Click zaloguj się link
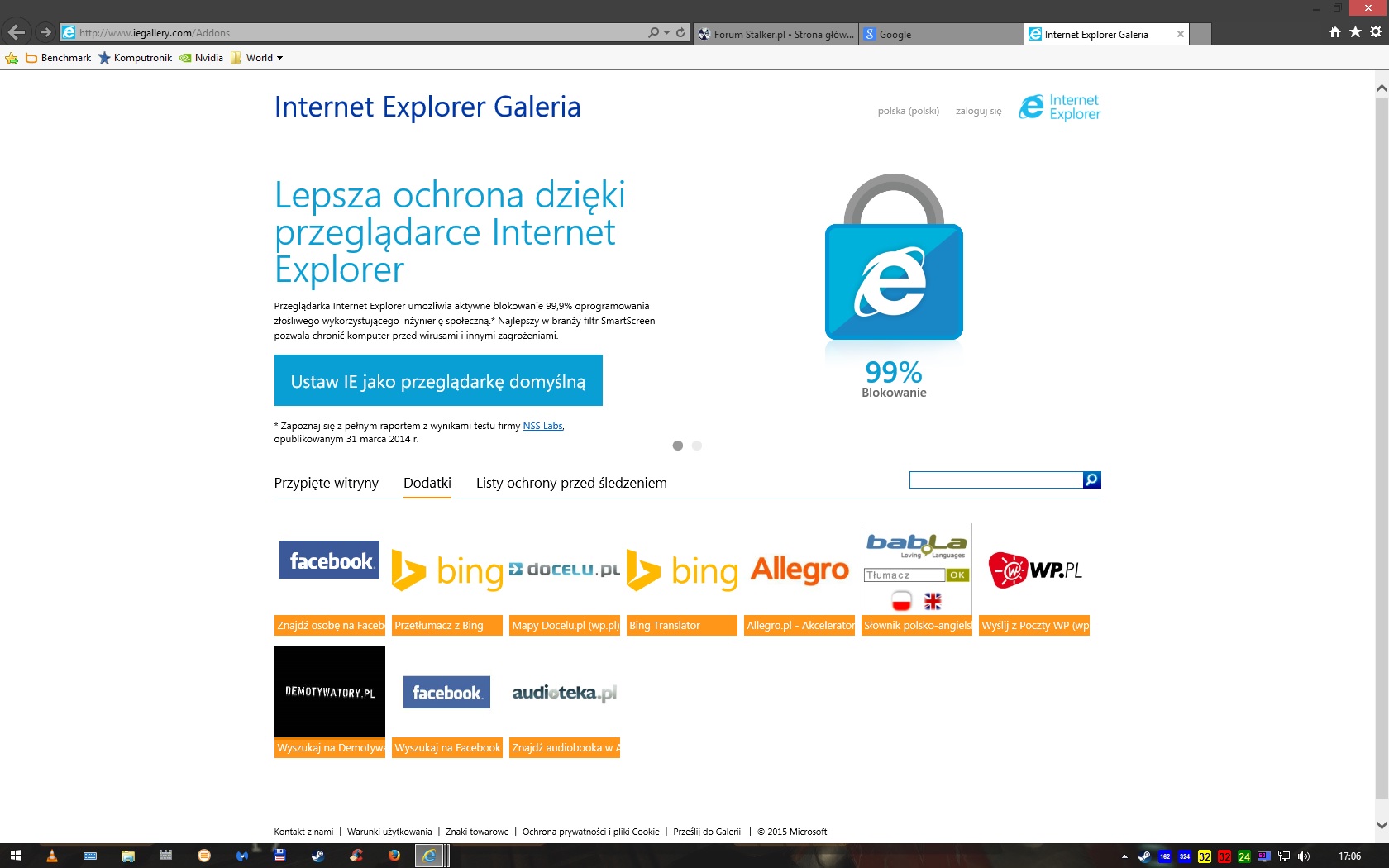1389x868 pixels. coord(978,111)
